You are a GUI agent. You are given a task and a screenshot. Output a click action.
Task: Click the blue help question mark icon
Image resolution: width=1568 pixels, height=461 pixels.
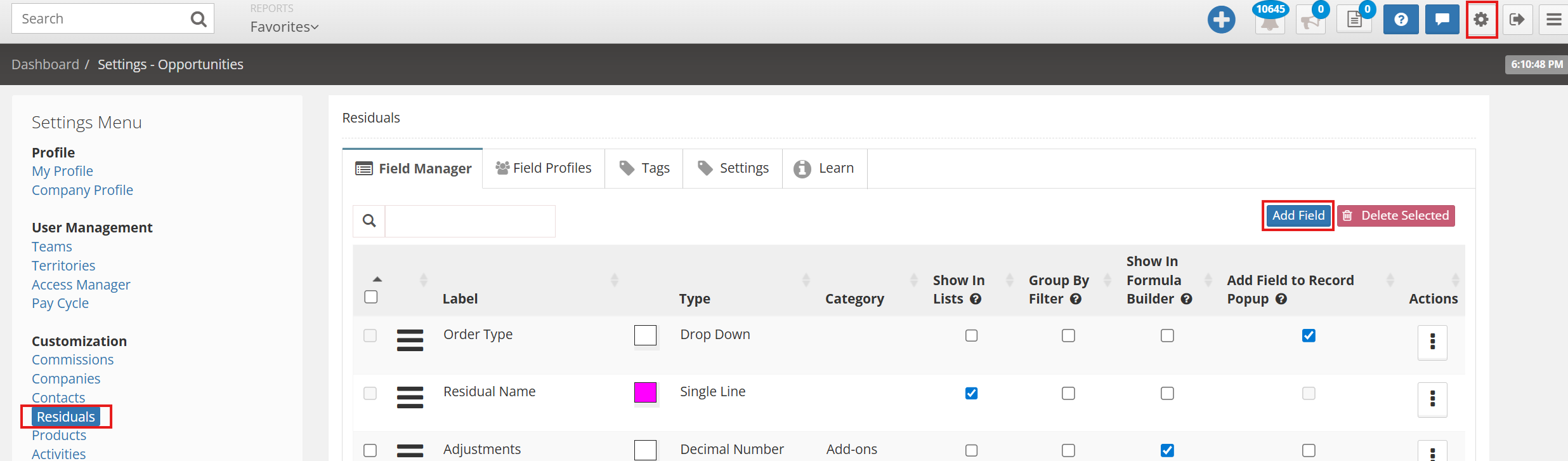1401,20
